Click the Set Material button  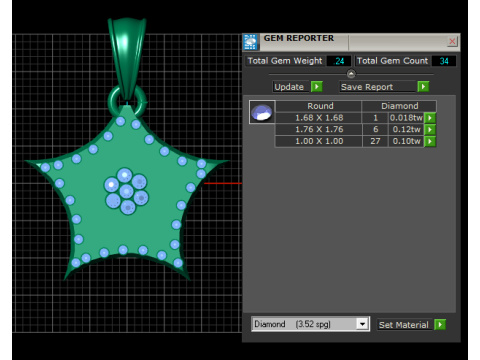pyautogui.click(x=405, y=325)
